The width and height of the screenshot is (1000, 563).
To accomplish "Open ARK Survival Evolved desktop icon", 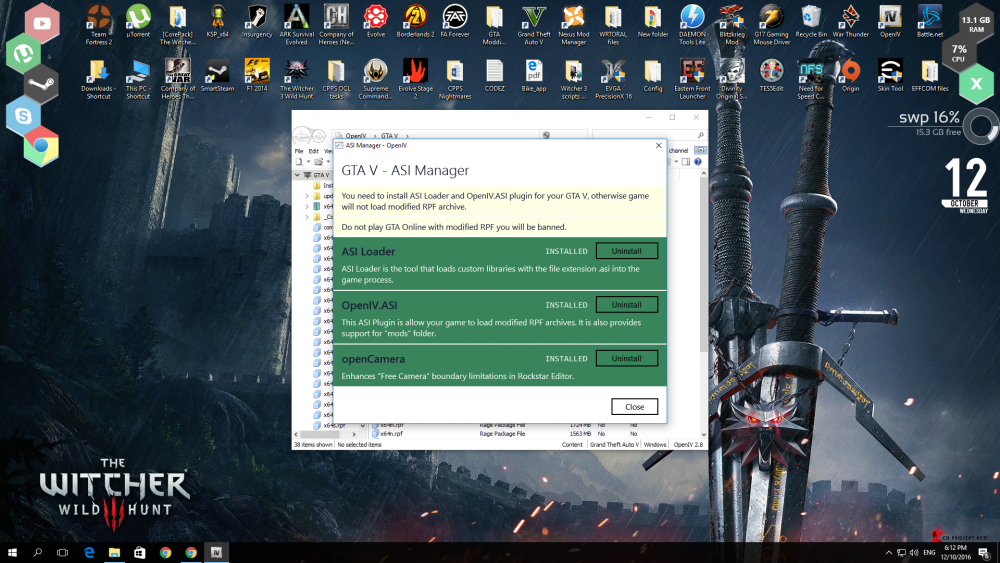I will click(297, 26).
